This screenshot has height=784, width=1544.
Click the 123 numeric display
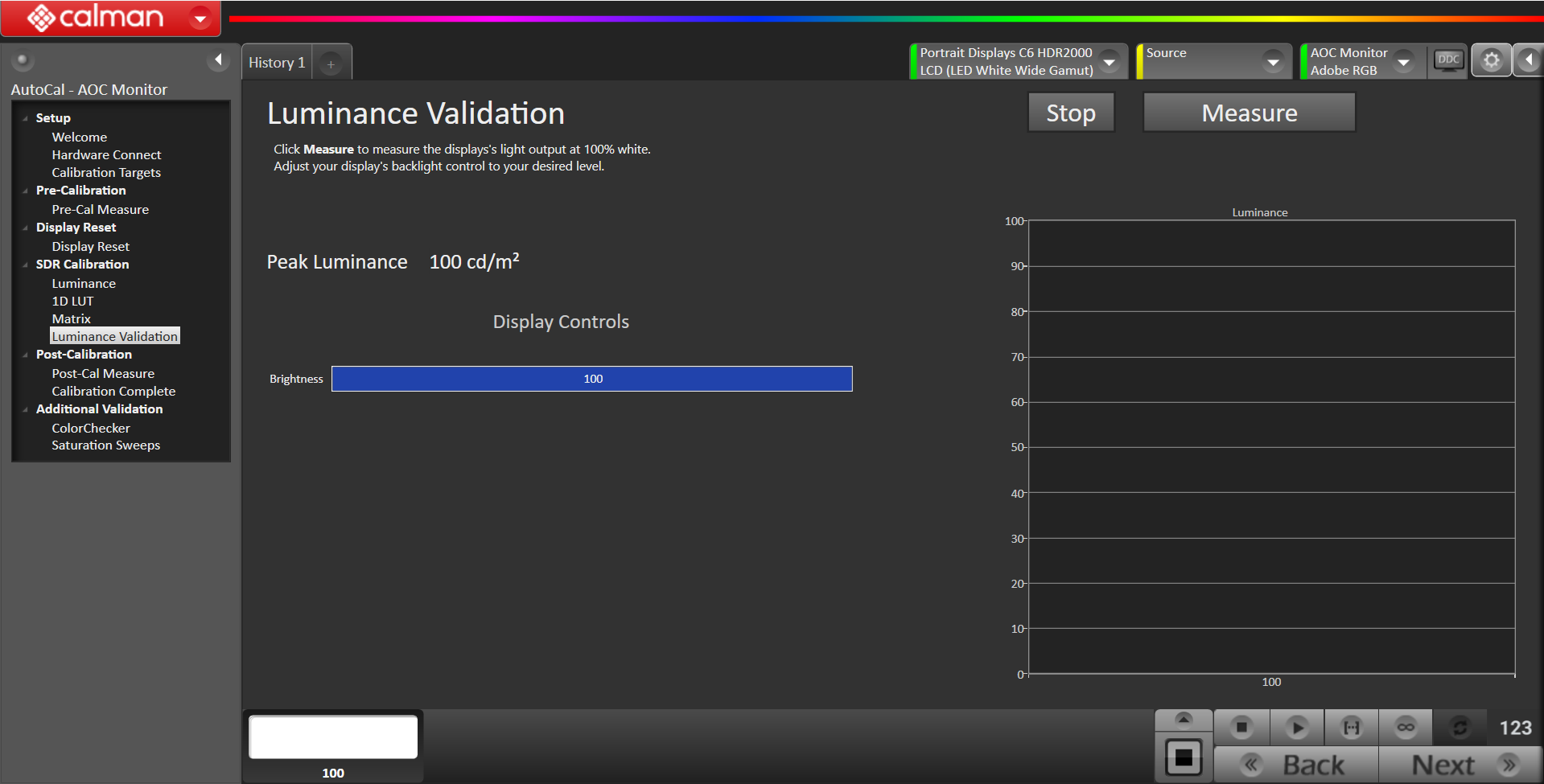tap(1515, 728)
